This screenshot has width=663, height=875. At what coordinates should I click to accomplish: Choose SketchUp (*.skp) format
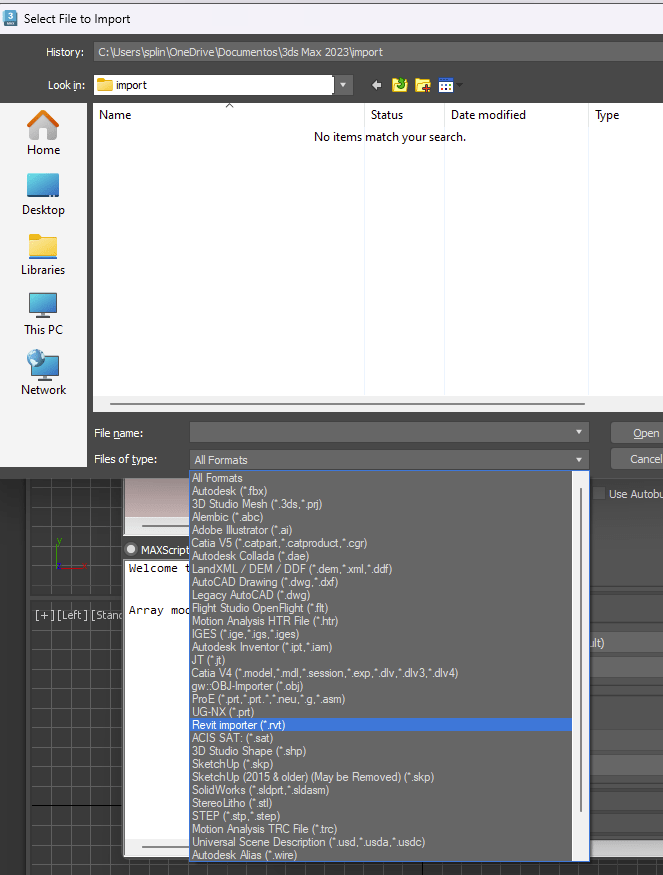382,764
